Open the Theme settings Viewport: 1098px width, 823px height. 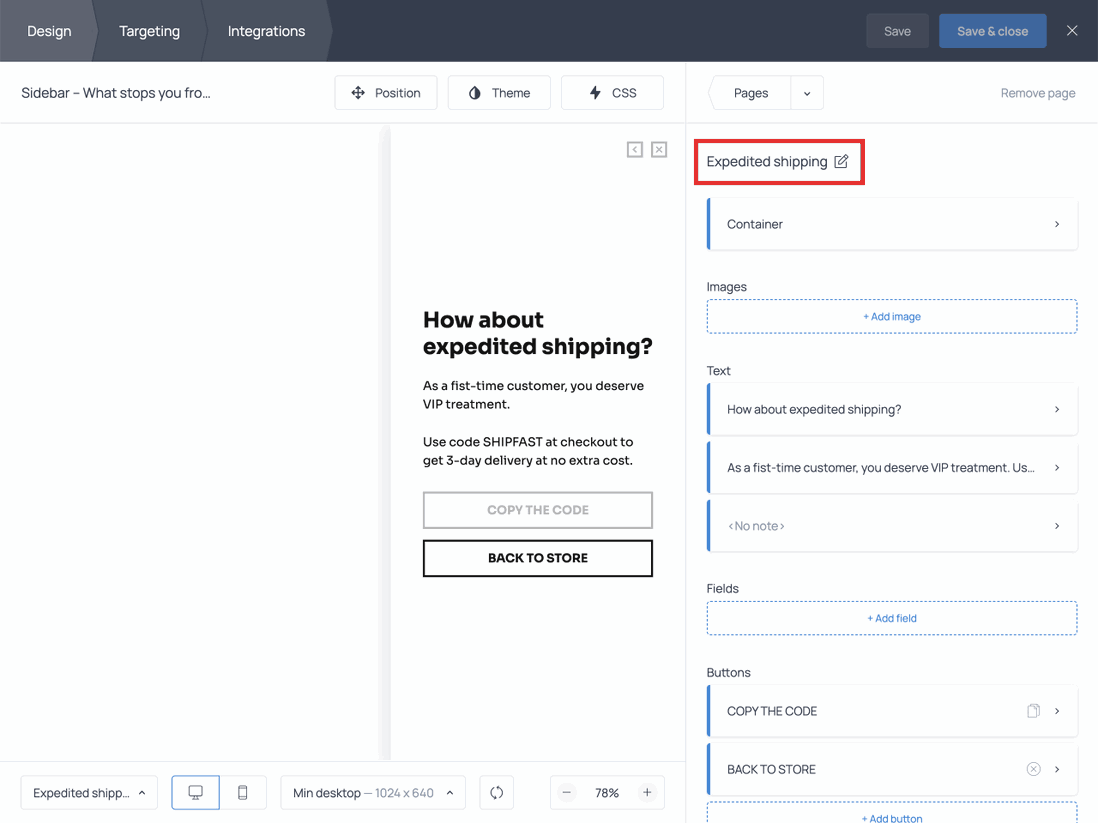(x=499, y=93)
